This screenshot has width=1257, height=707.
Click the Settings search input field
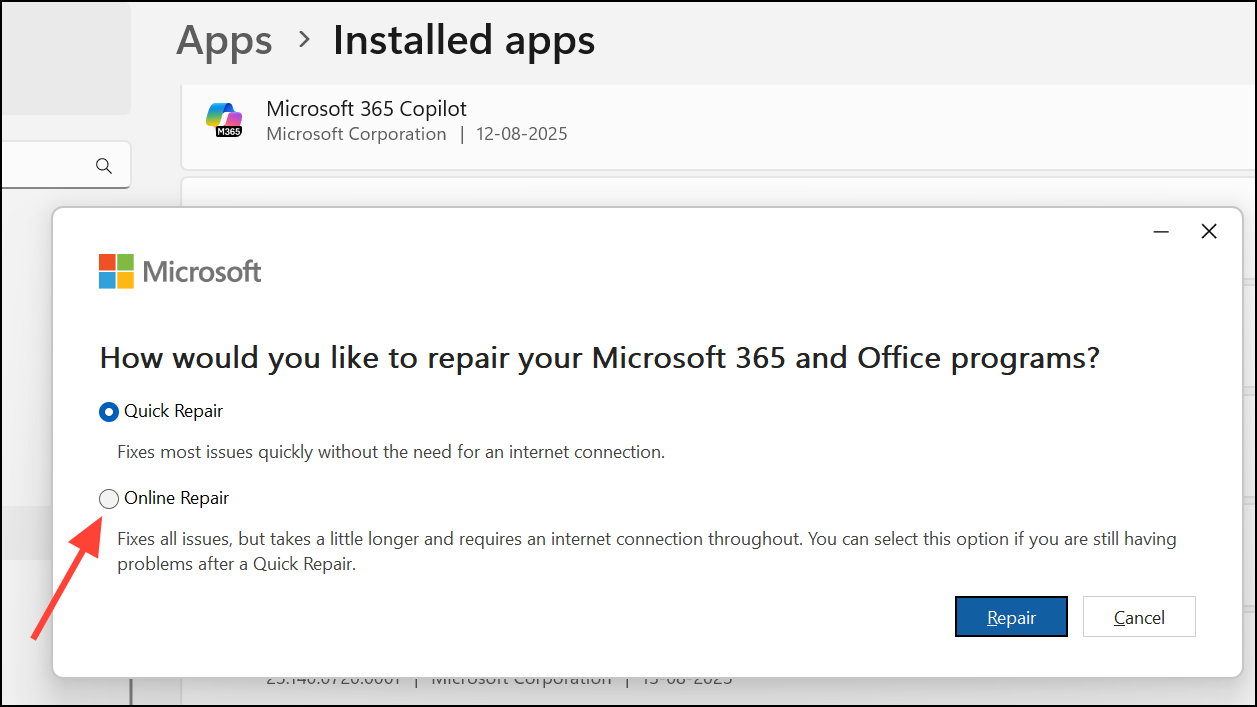(66, 165)
